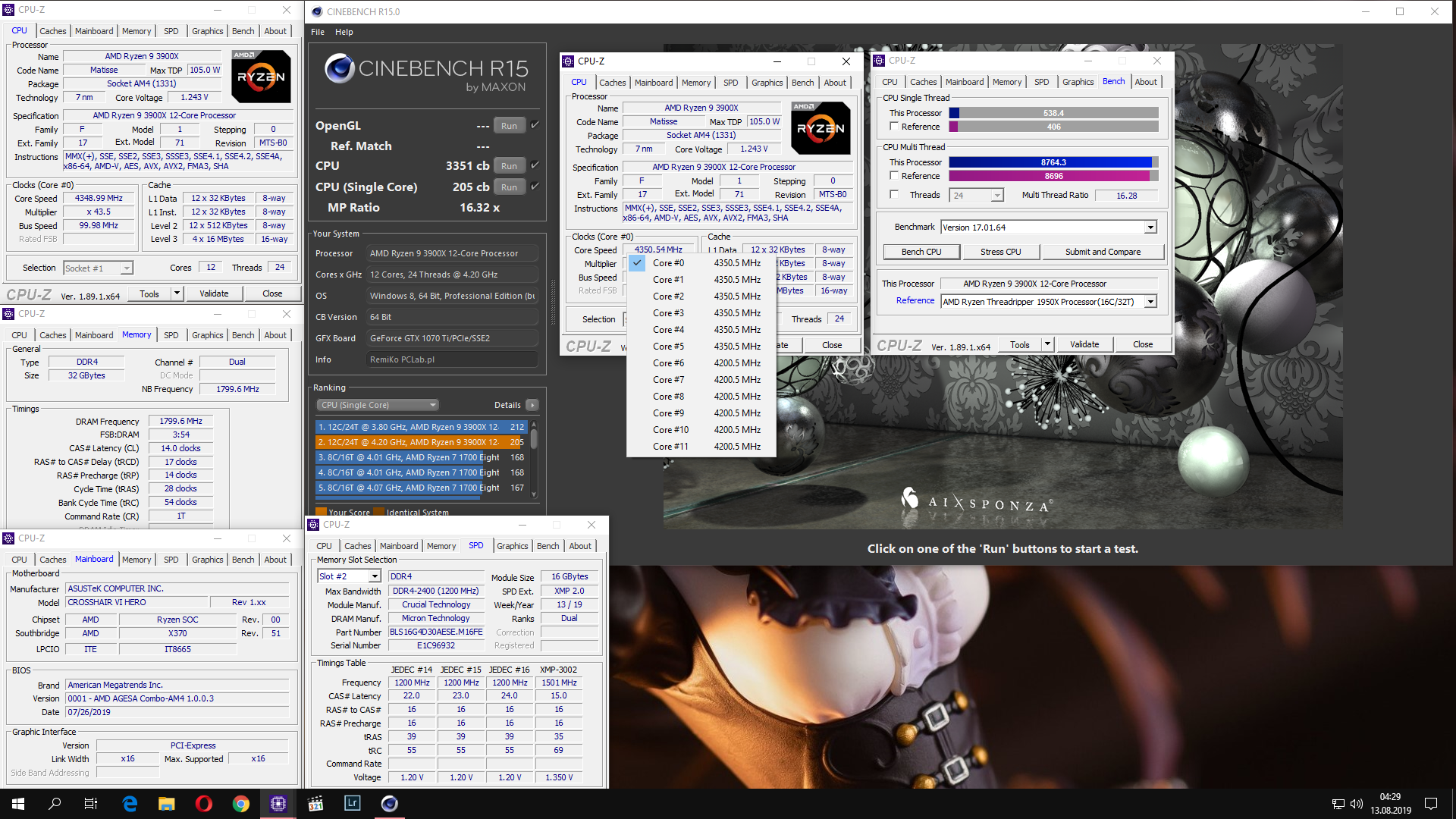Image resolution: width=1456 pixels, height=819 pixels.
Task: Click title bar icon of CPU-Z Memory window
Action: 8,314
